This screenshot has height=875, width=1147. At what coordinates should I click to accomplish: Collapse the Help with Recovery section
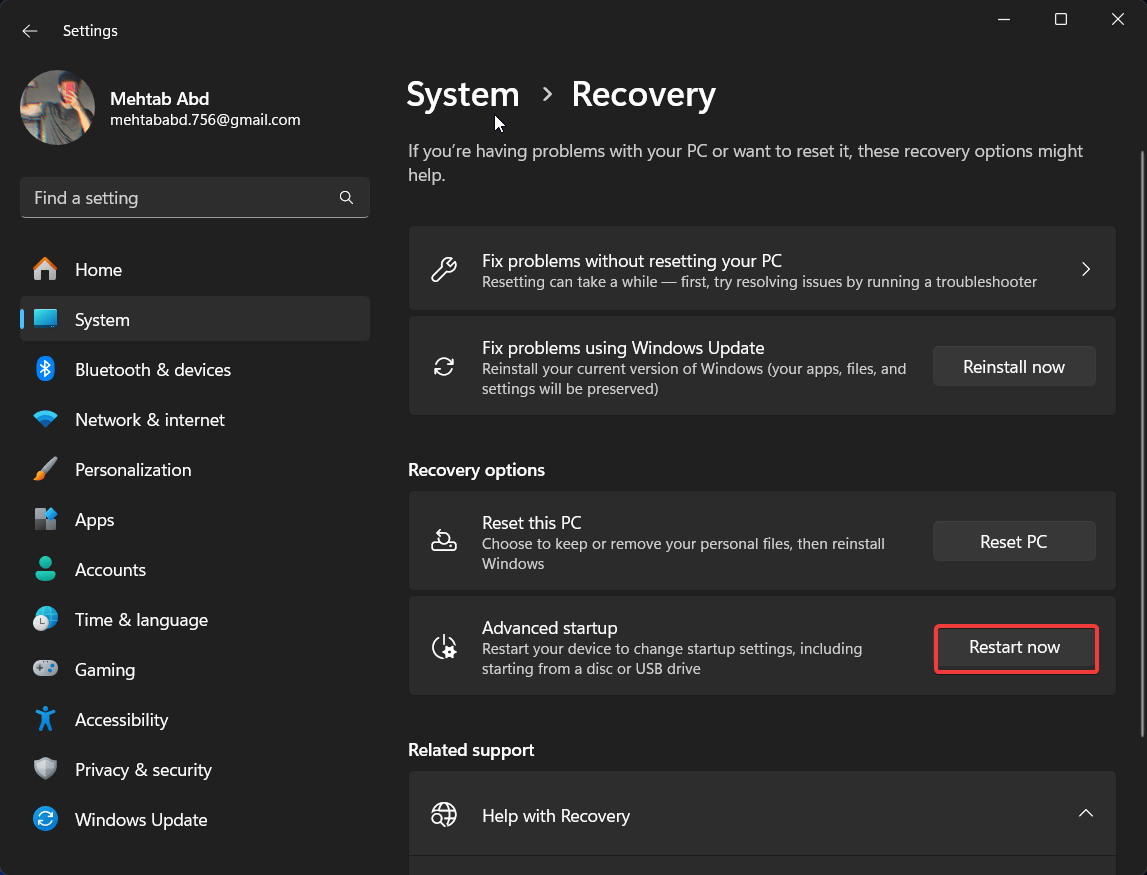tap(1086, 814)
